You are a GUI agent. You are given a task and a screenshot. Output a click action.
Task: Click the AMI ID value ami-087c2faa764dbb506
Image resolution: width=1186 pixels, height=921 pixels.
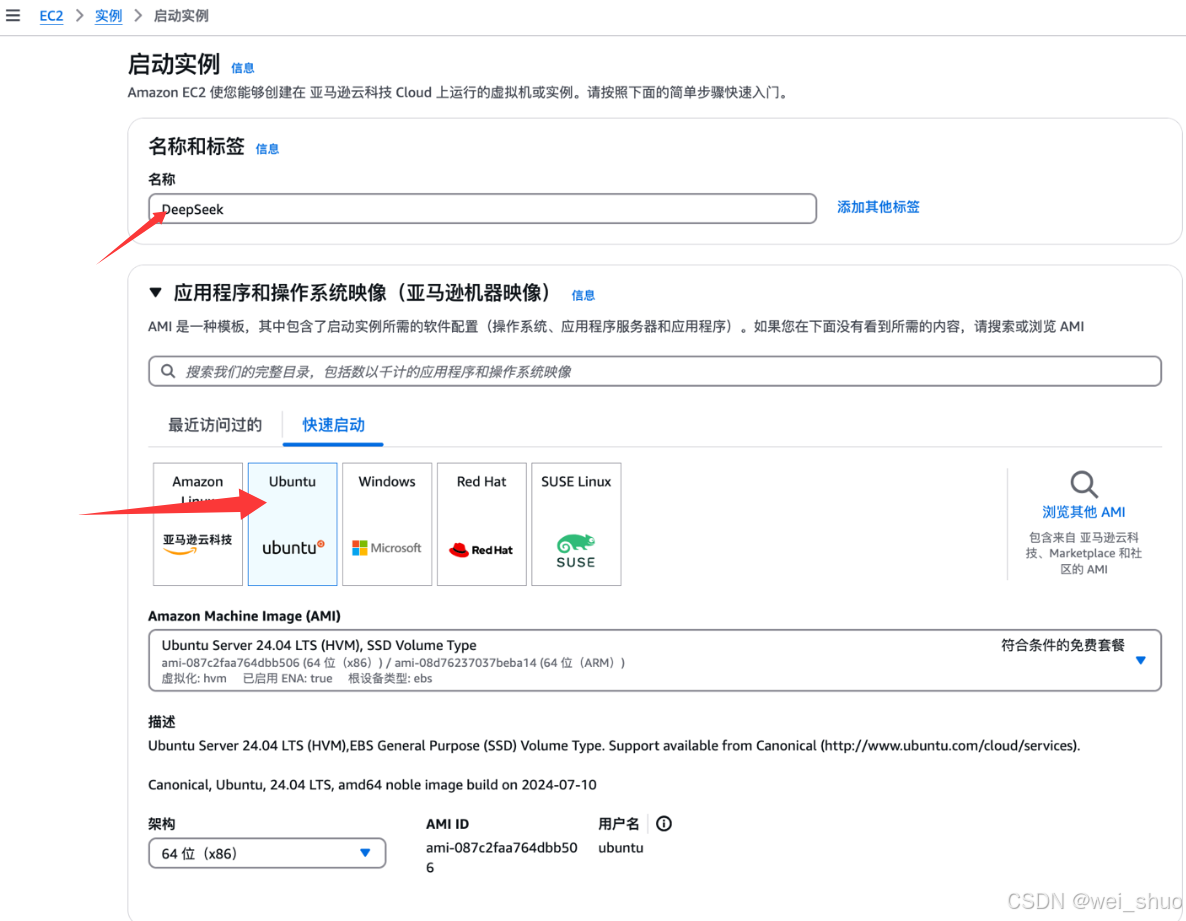coord(501,857)
